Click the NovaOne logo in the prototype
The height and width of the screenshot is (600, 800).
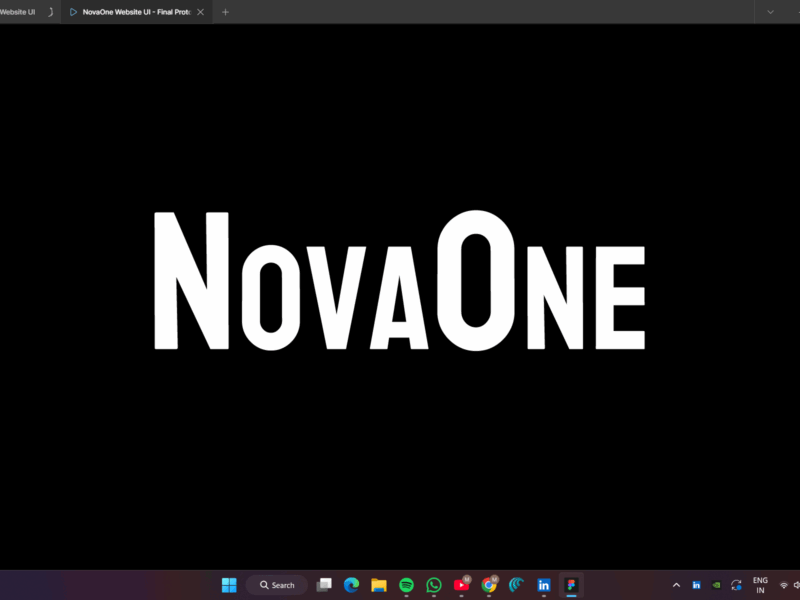tap(399, 281)
